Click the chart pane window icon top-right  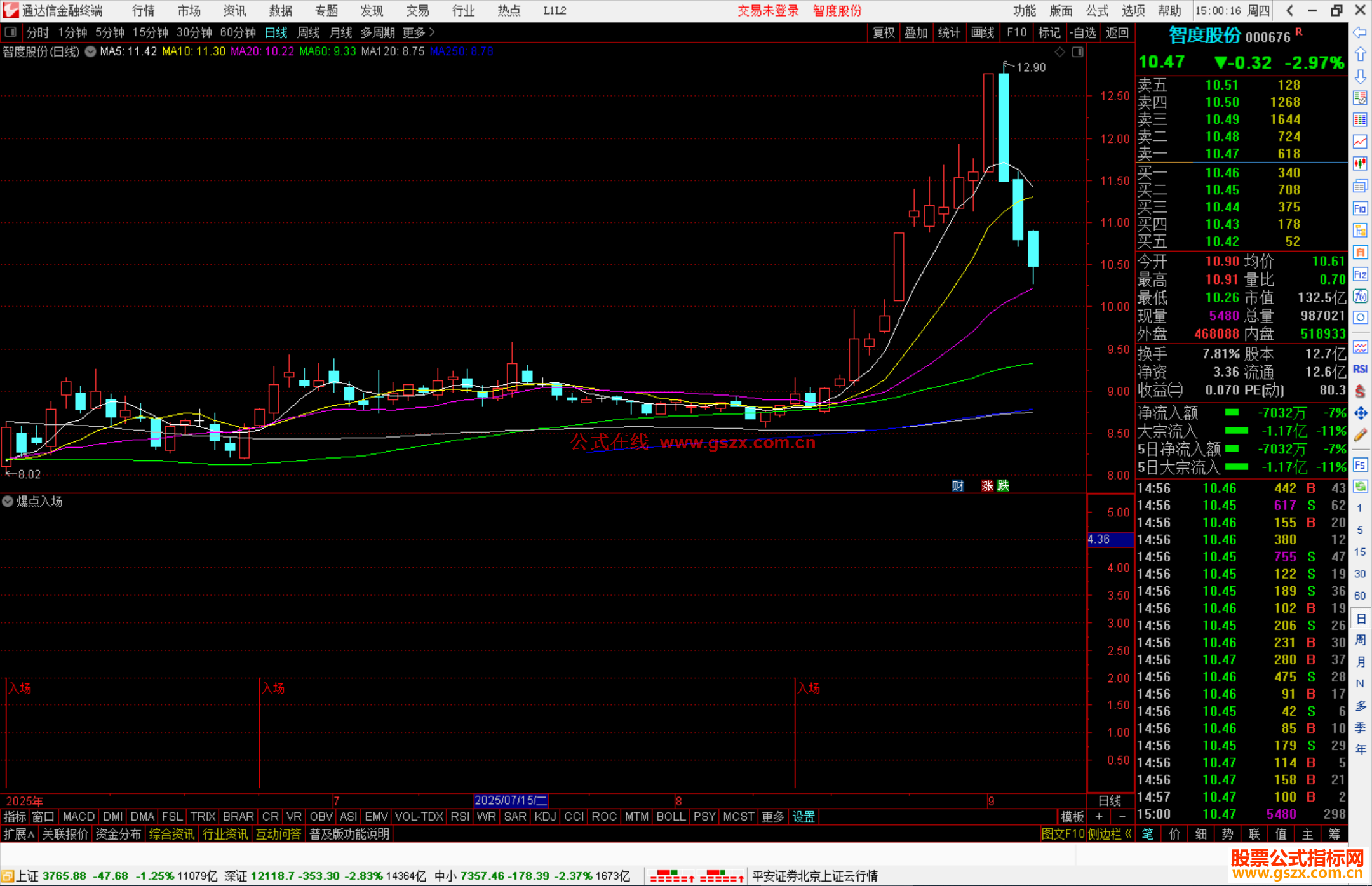tap(1077, 51)
